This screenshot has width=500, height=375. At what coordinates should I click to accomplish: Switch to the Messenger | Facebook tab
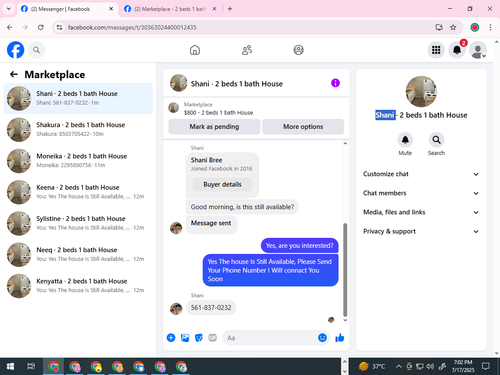(67, 9)
